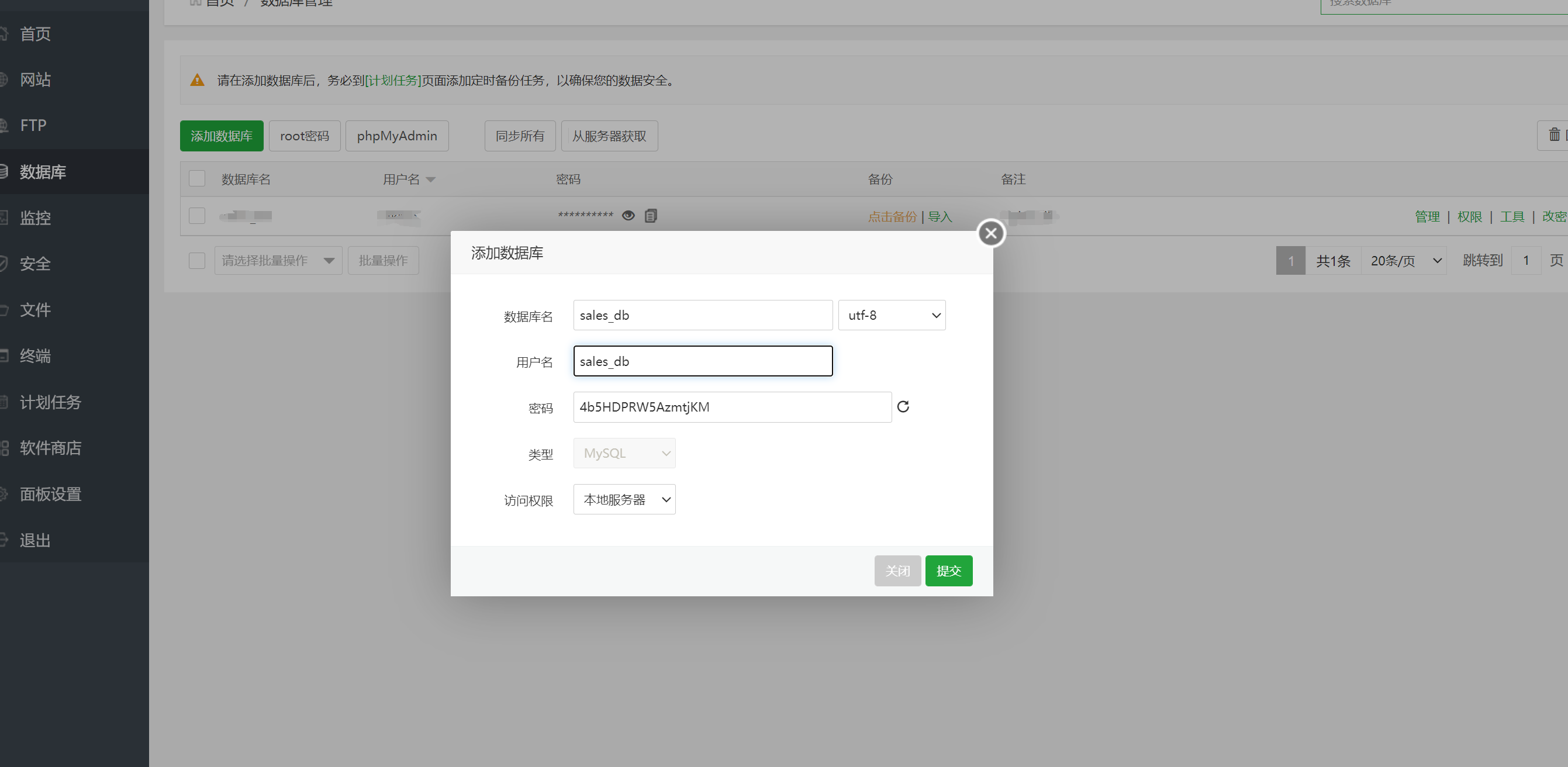Toggle the select-all checkbox in table header
Screen dimensions: 1568x767
click(196, 178)
